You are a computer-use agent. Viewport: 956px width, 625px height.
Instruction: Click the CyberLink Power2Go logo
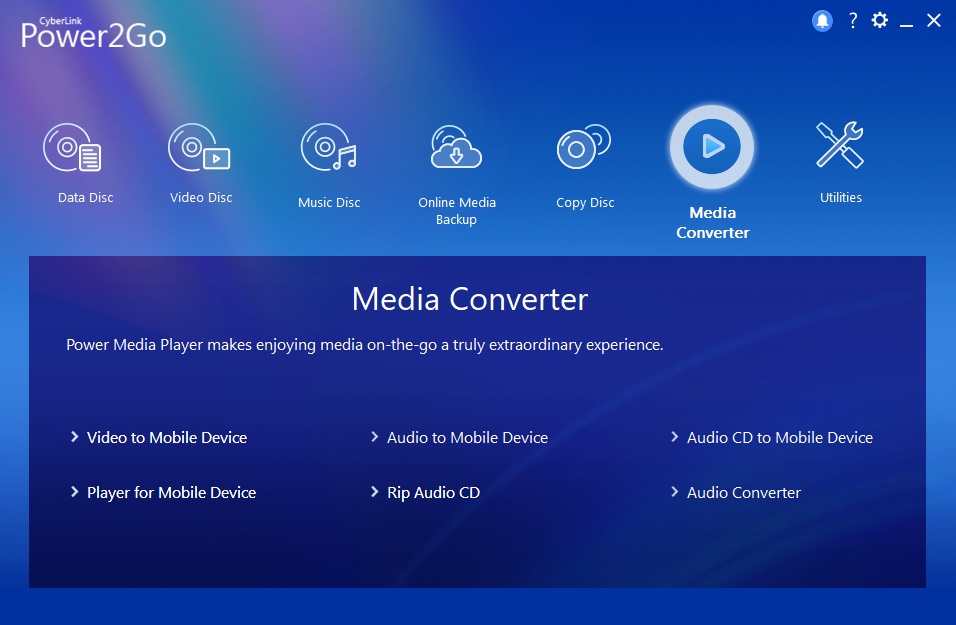[93, 33]
